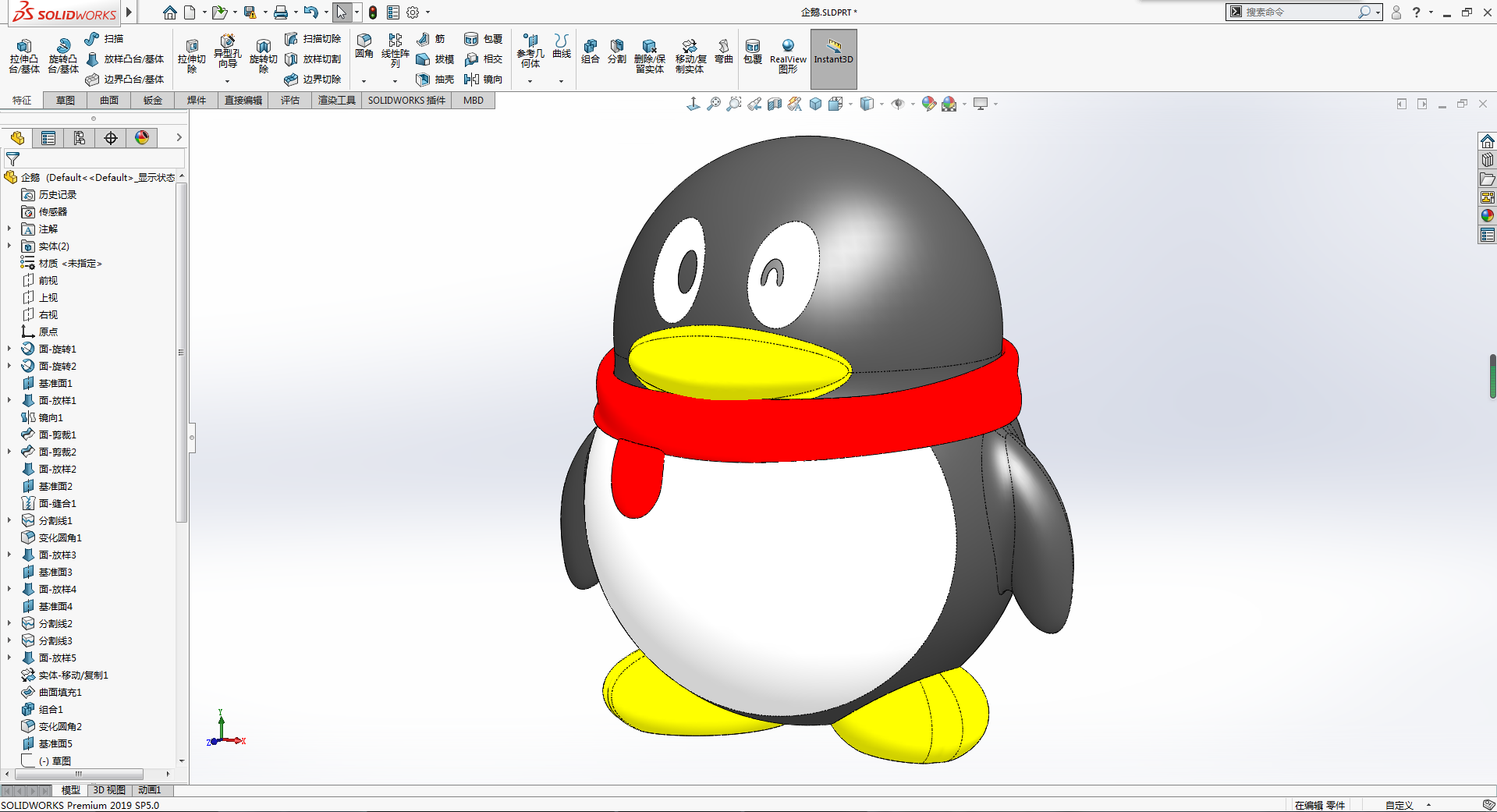This screenshot has height=812, width=1497.
Task: Click the undo toolbar button
Action: [x=310, y=12]
